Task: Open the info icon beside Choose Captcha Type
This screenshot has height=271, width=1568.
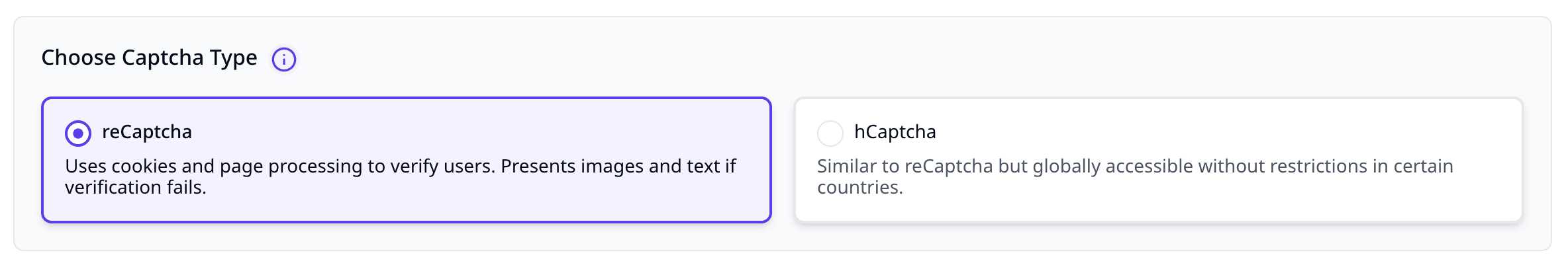Action: [x=284, y=59]
